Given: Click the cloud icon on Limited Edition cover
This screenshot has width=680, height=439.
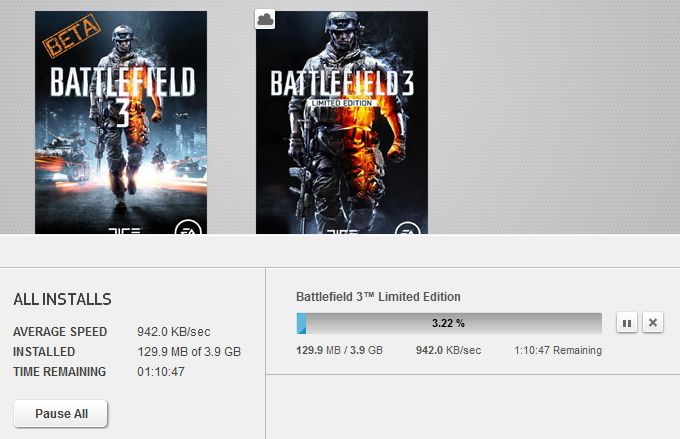Looking at the screenshot, I should pyautogui.click(x=265, y=19).
